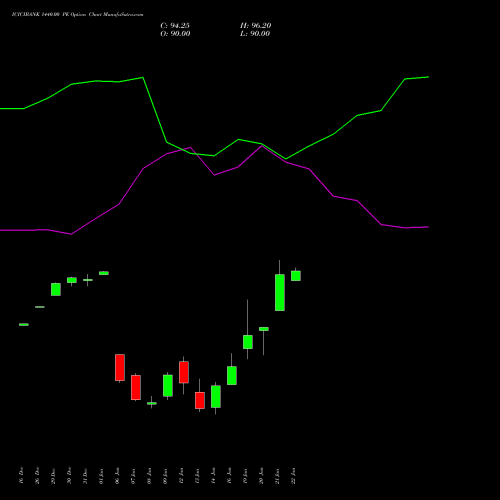The image size is (500, 500).
Task: Select the red candle for 07 Jan
Action: pos(136,387)
